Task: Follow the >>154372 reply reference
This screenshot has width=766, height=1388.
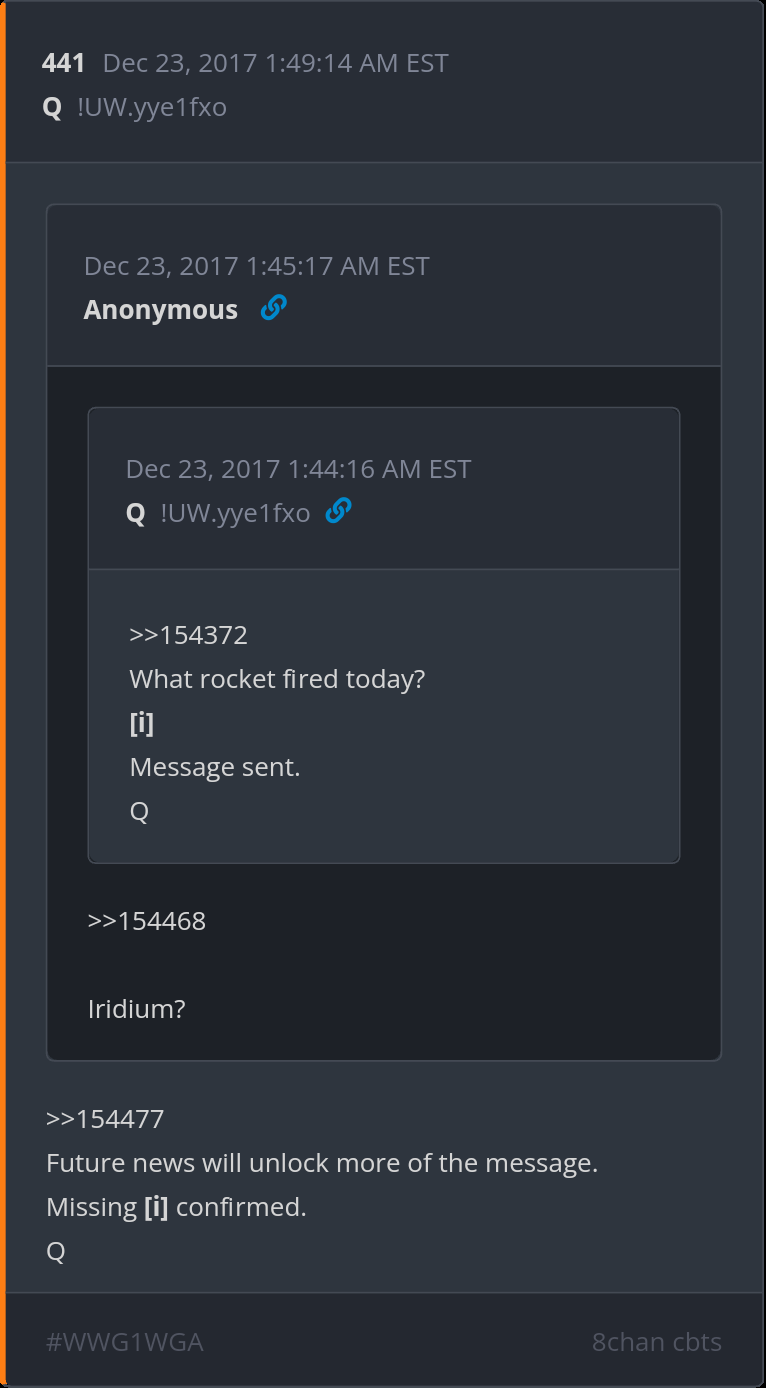Action: [x=188, y=635]
